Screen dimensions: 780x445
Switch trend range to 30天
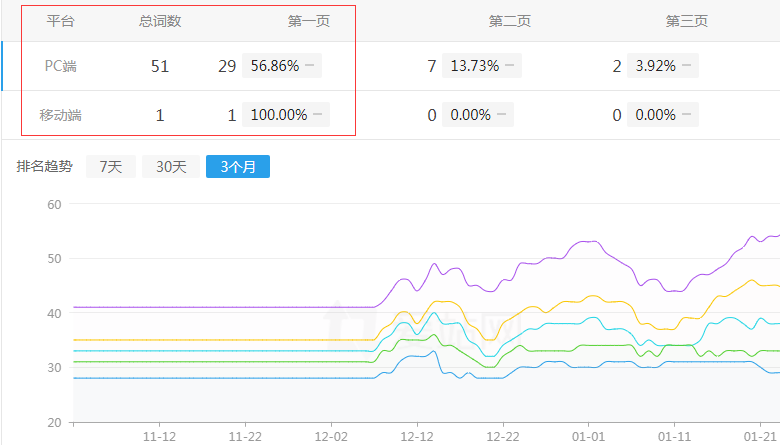coord(171,167)
